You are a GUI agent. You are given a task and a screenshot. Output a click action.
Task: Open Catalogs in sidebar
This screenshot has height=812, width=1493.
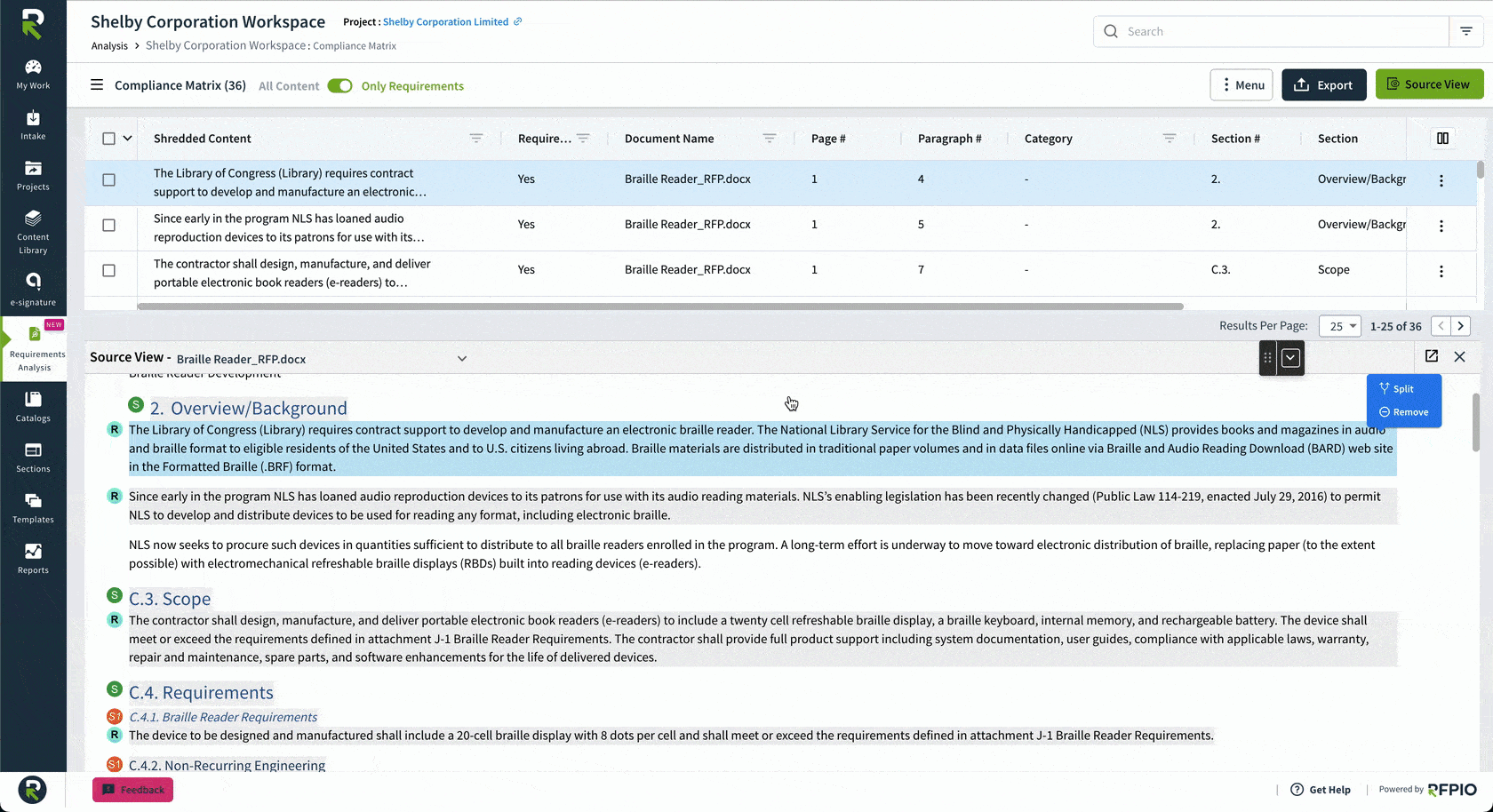click(x=33, y=407)
